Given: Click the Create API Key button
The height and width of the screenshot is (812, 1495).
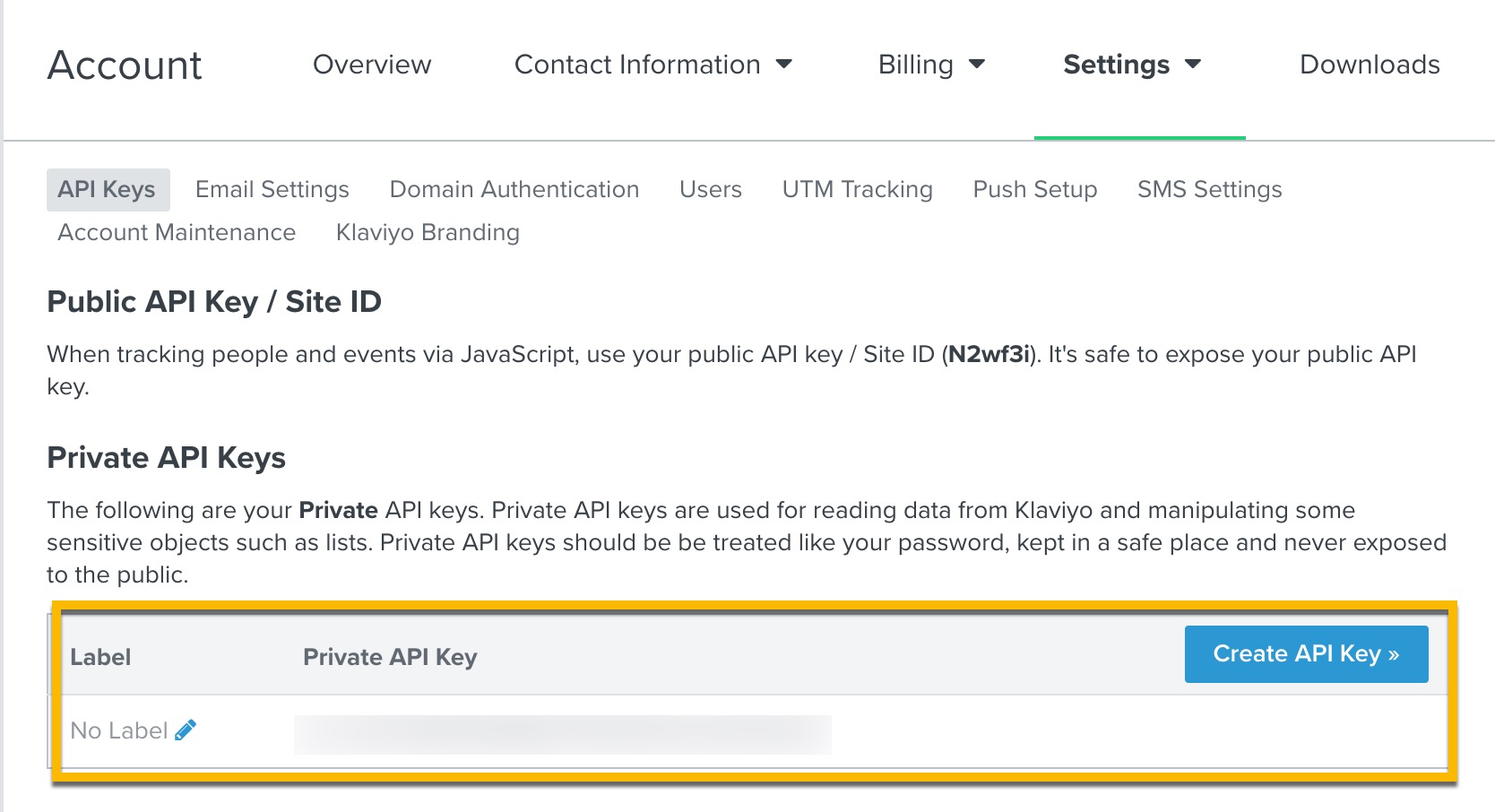Looking at the screenshot, I should (1306, 654).
